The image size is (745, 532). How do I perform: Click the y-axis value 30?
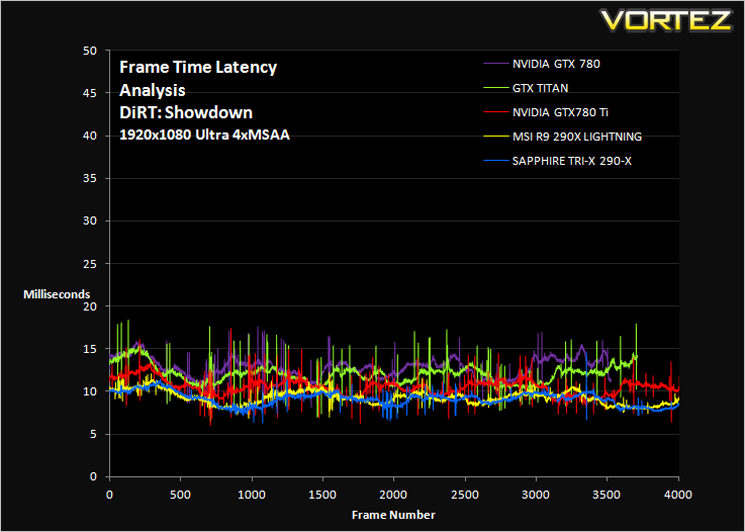[x=90, y=221]
